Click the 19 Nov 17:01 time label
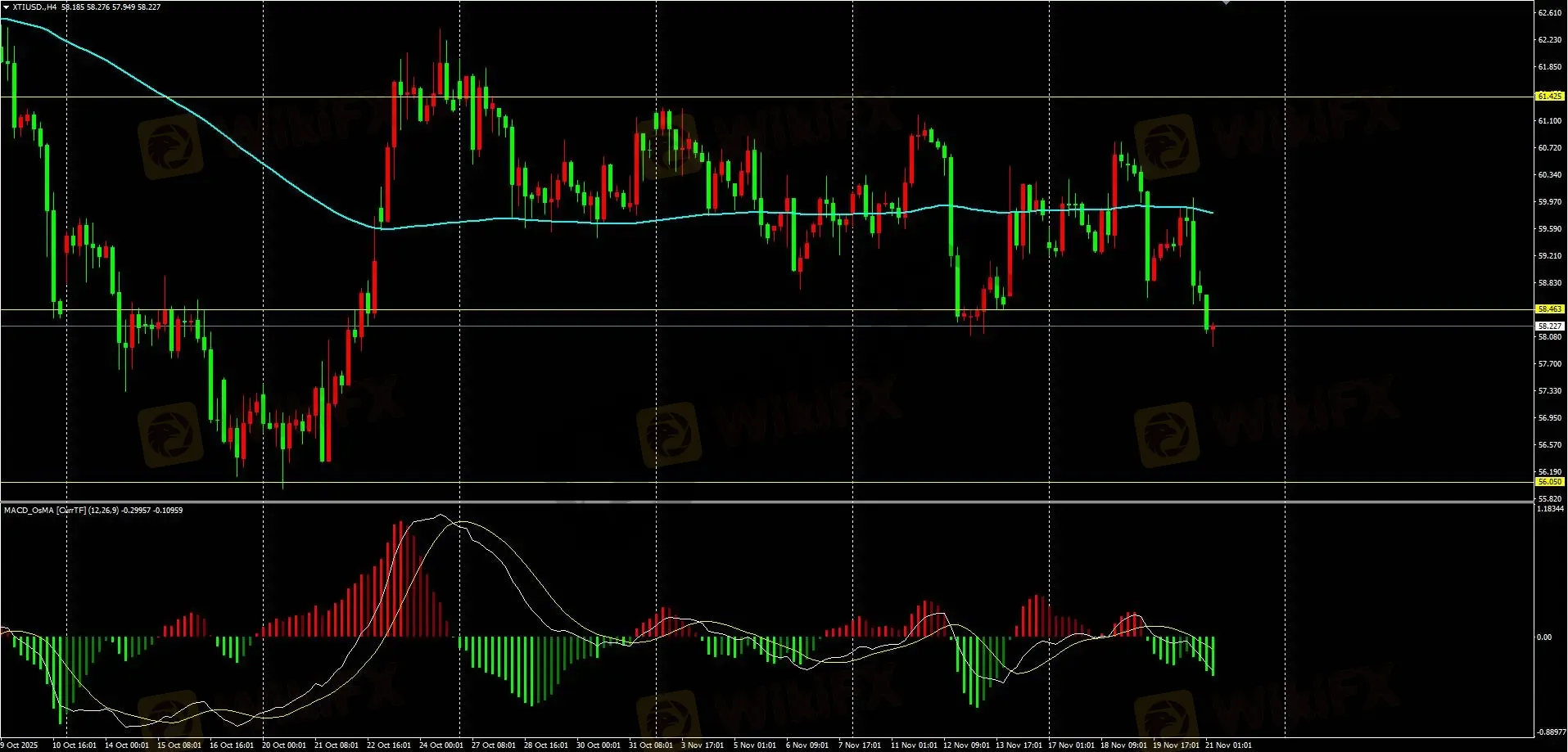The image size is (1568, 752). (x=1176, y=745)
